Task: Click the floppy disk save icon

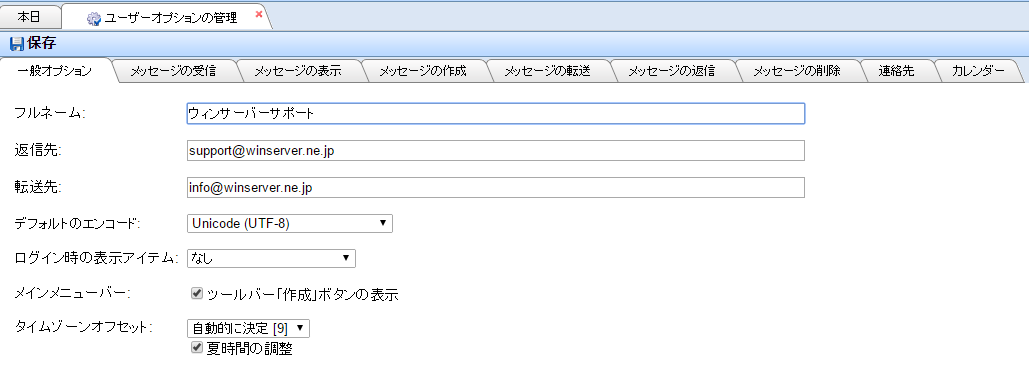Action: pos(16,44)
